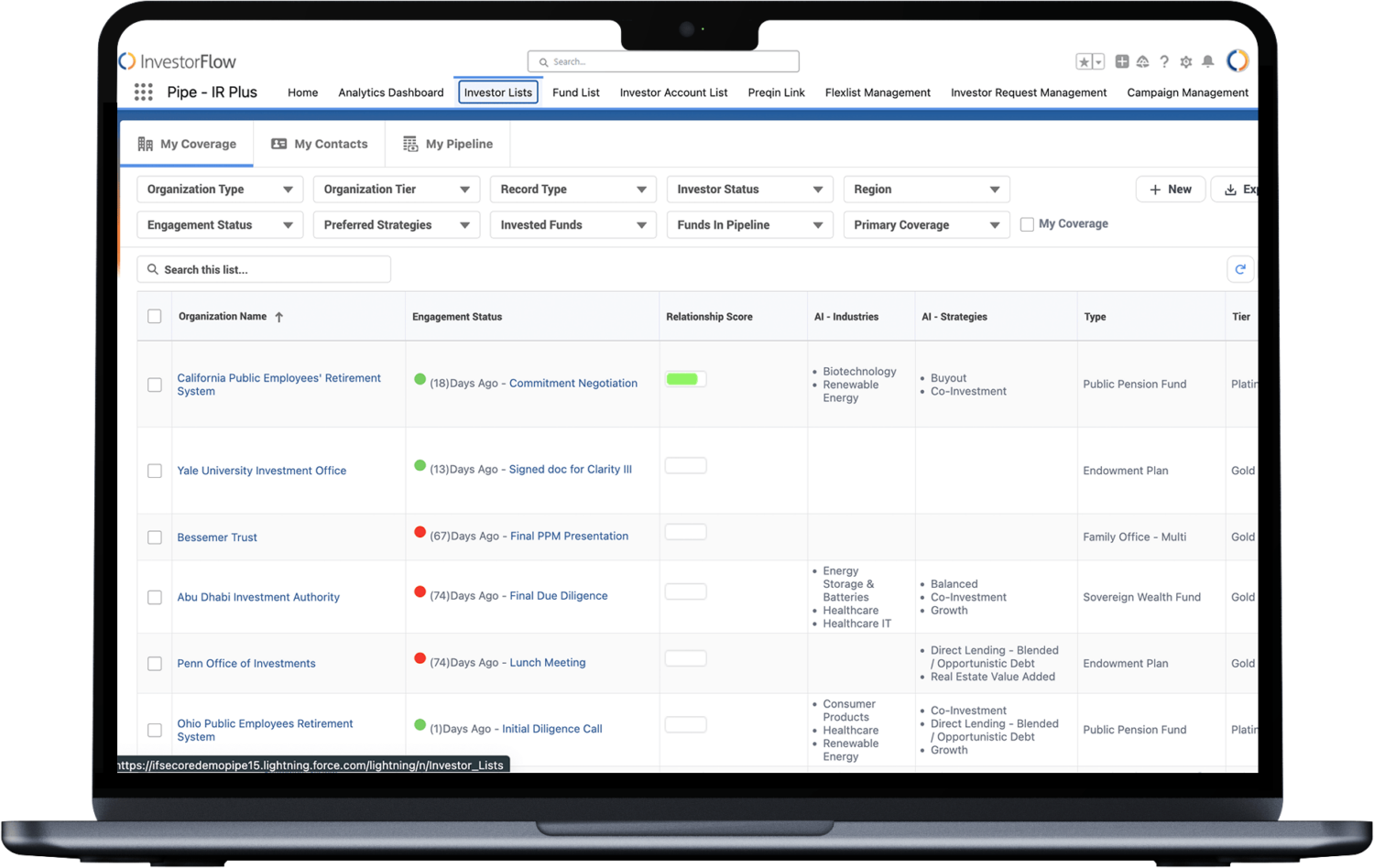Open the Lunch Meeting activity link

pos(548,663)
